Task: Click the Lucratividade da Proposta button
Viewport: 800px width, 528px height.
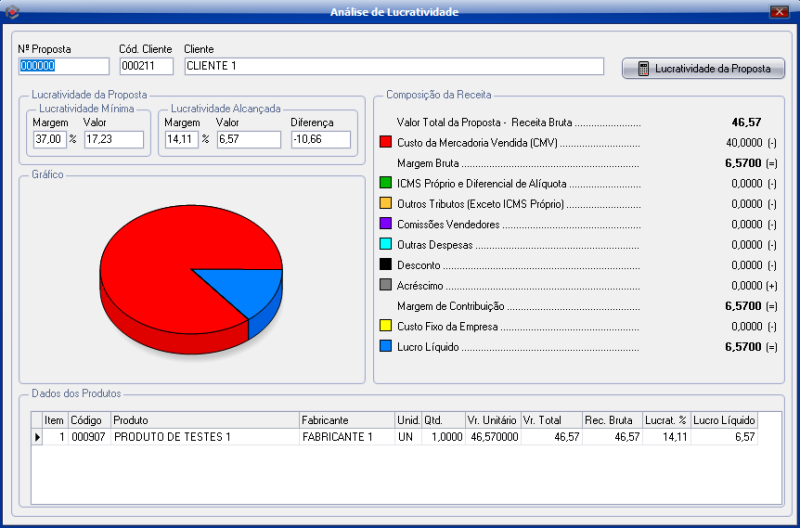Action: point(703,69)
